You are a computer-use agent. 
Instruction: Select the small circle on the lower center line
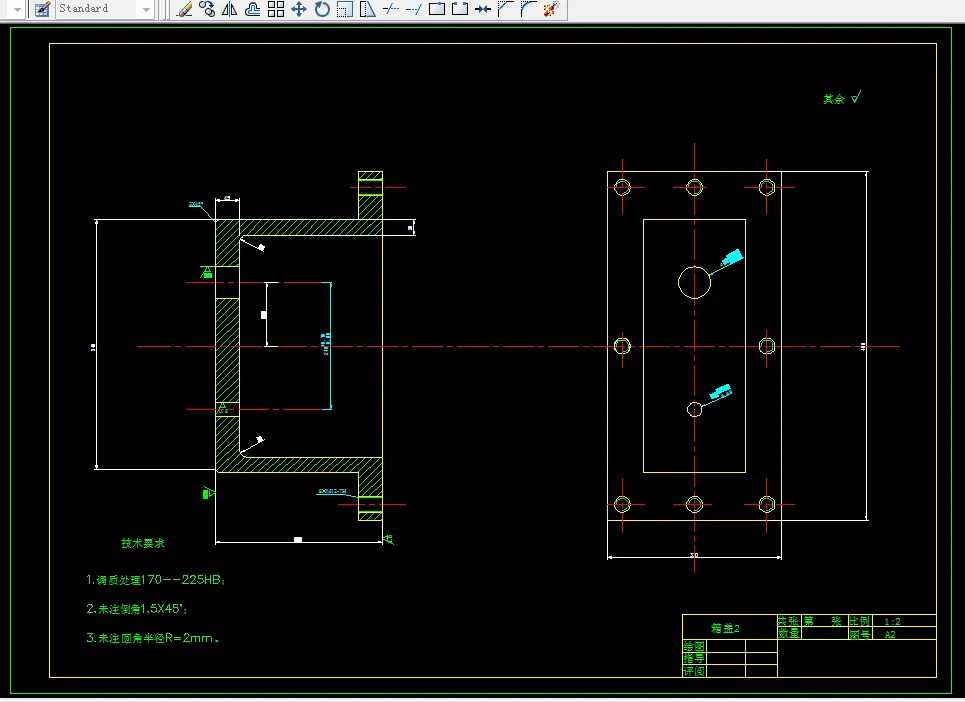pos(694,409)
